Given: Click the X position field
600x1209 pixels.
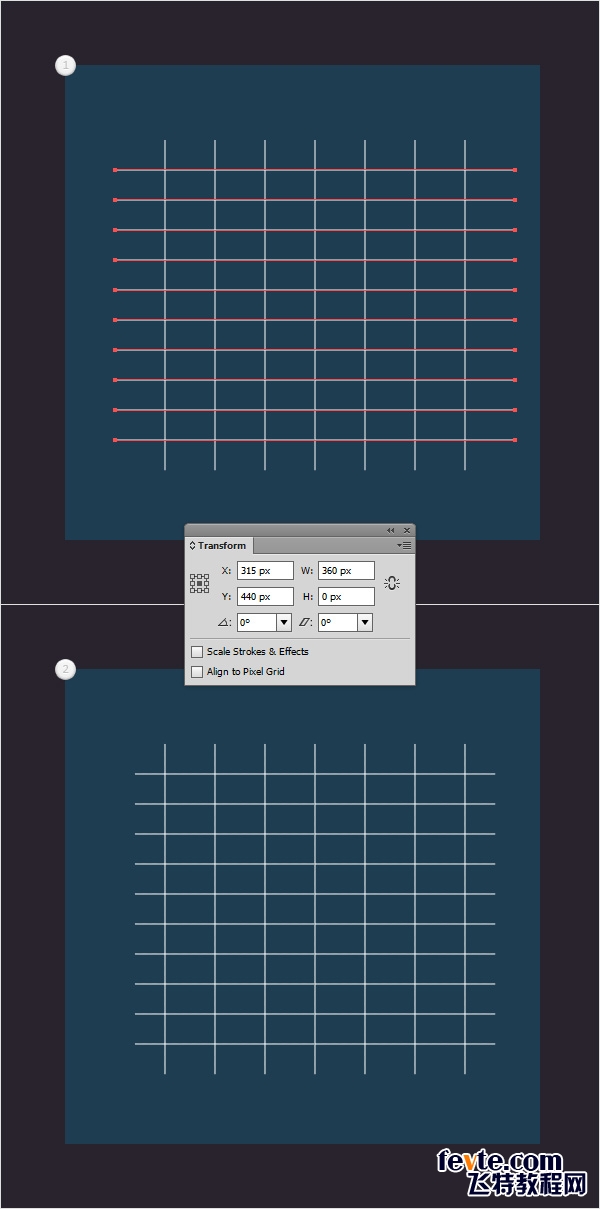Looking at the screenshot, I should click(265, 571).
